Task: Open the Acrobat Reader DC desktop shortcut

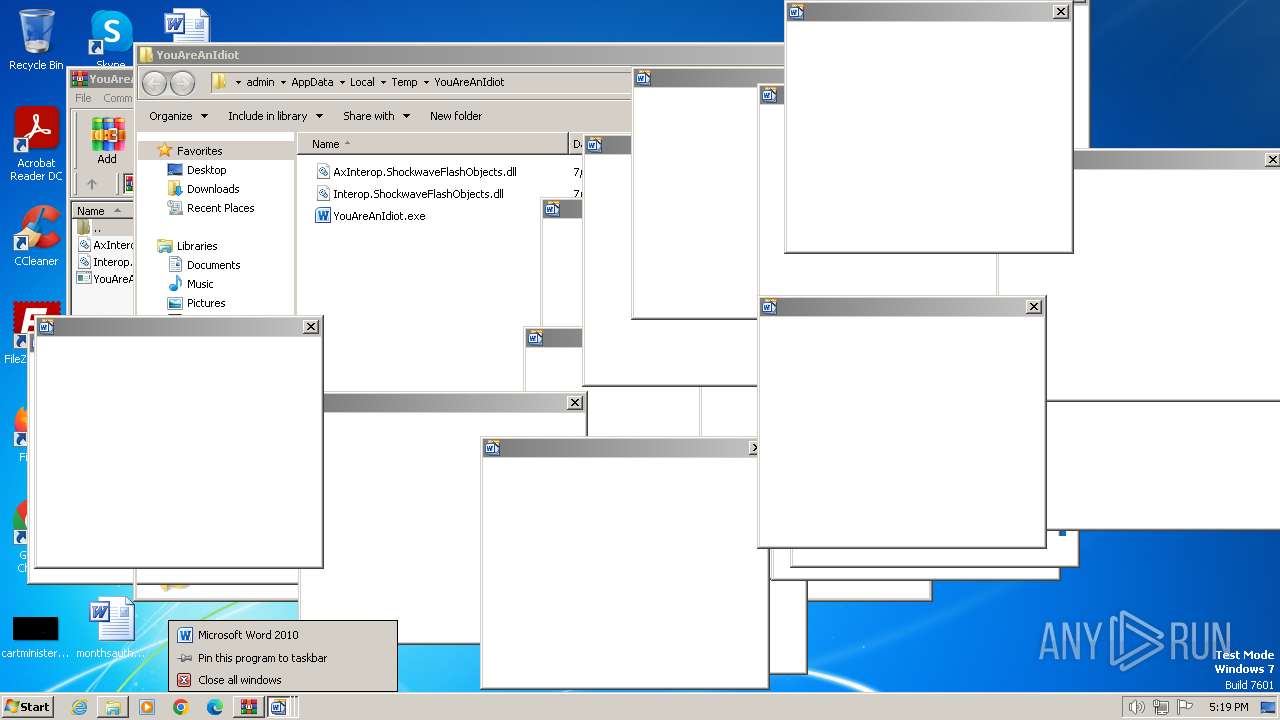Action: (x=36, y=145)
